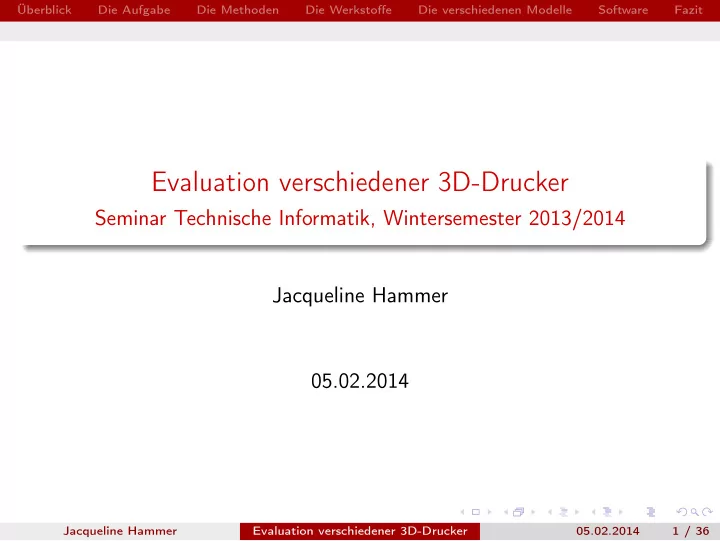Click the stacked frames icon
The width and height of the screenshot is (720, 541).
(518, 512)
